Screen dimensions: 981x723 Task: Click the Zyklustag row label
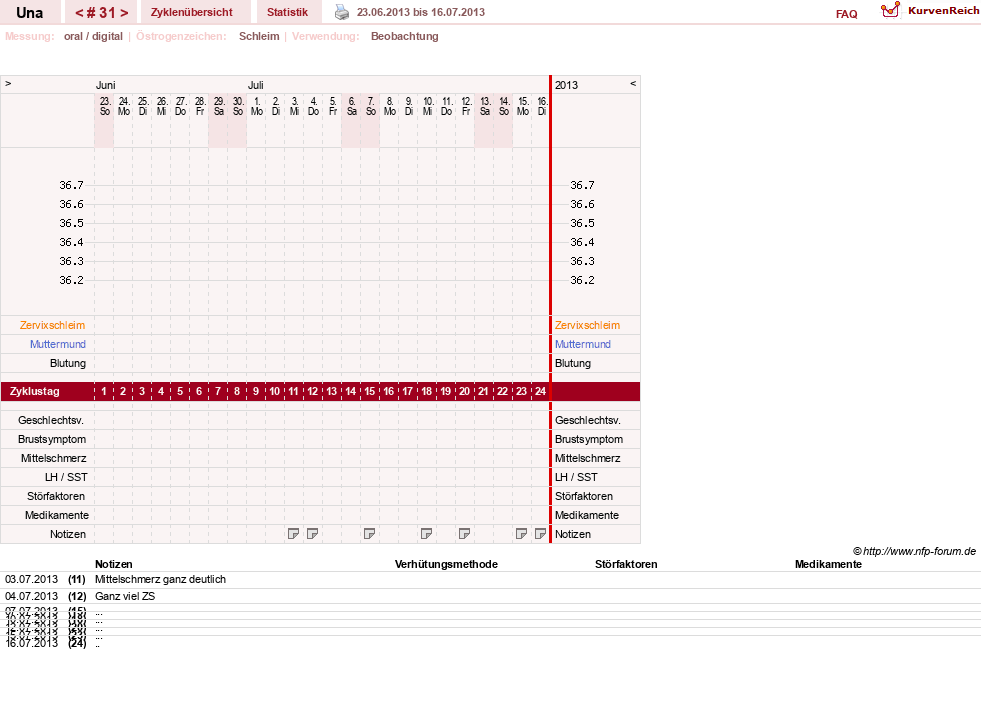34,392
